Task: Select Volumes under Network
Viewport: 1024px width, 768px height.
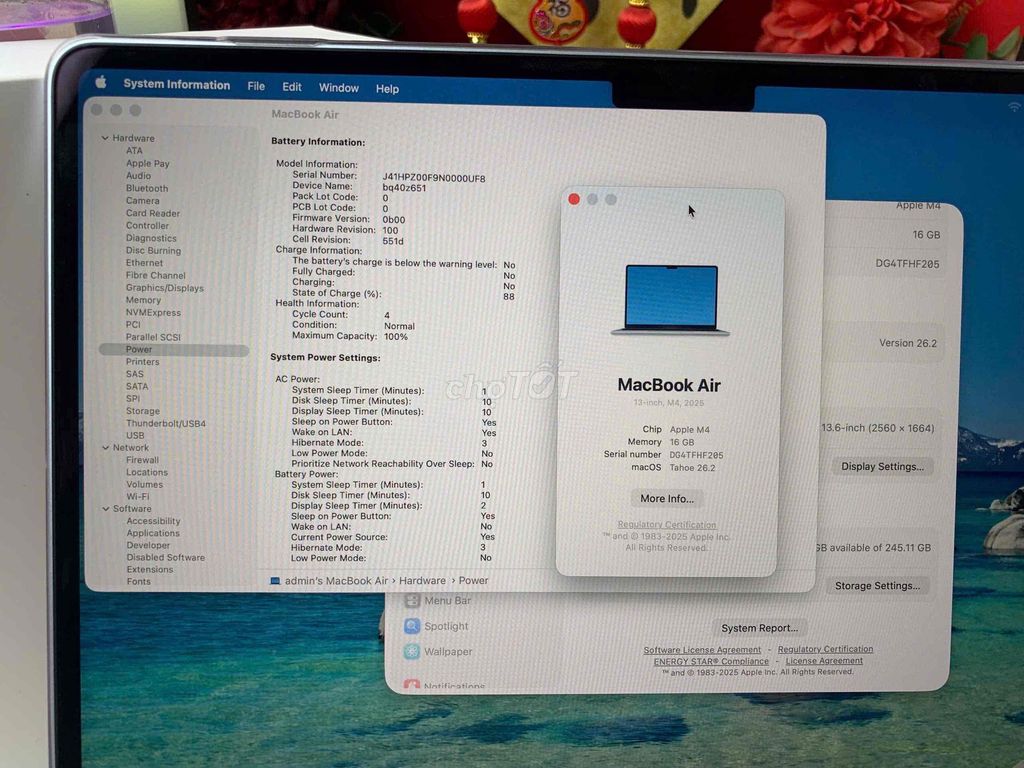Action: (144, 485)
